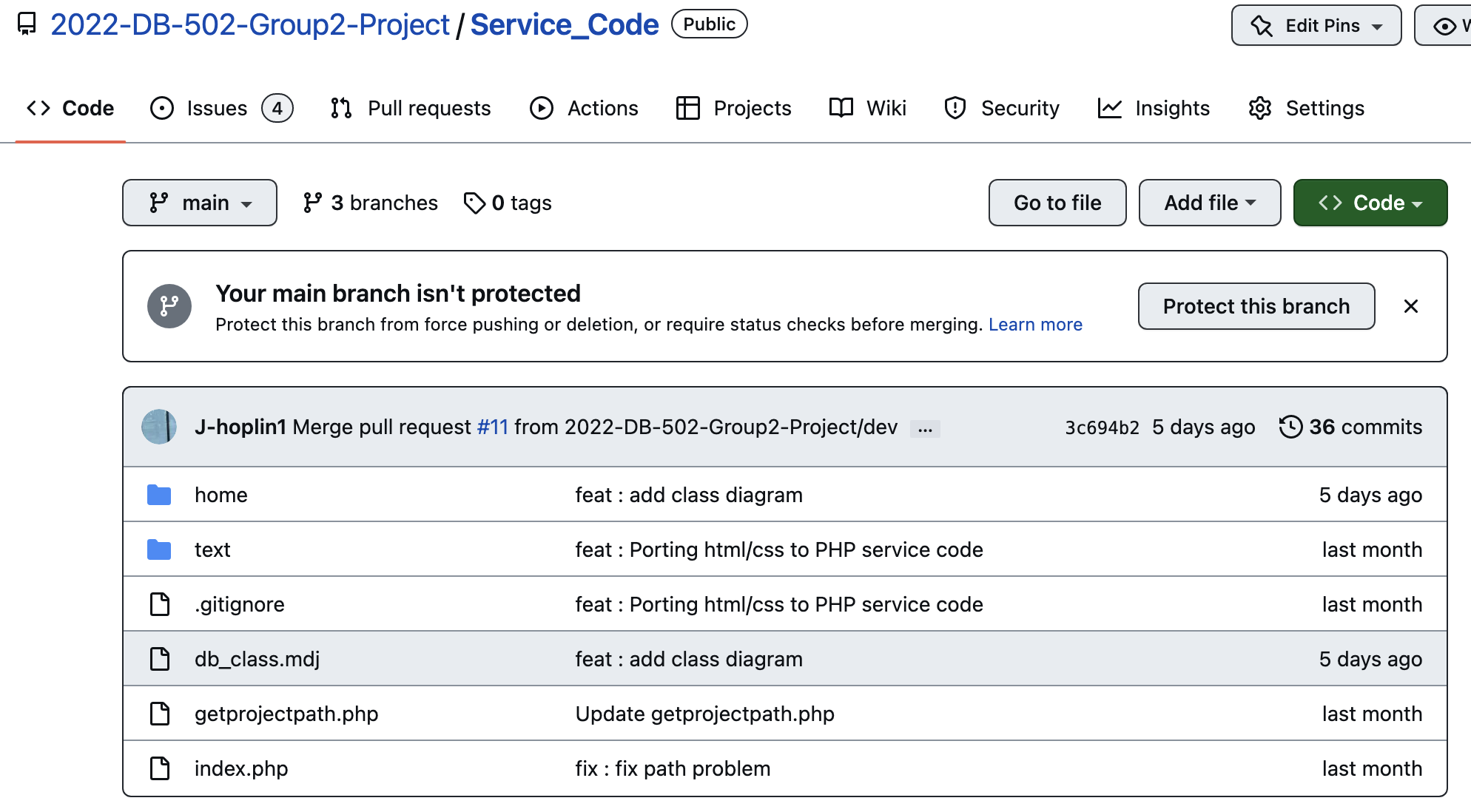This screenshot has width=1471, height=812.
Task: Open text row's Porting html/css commit message
Action: [779, 549]
